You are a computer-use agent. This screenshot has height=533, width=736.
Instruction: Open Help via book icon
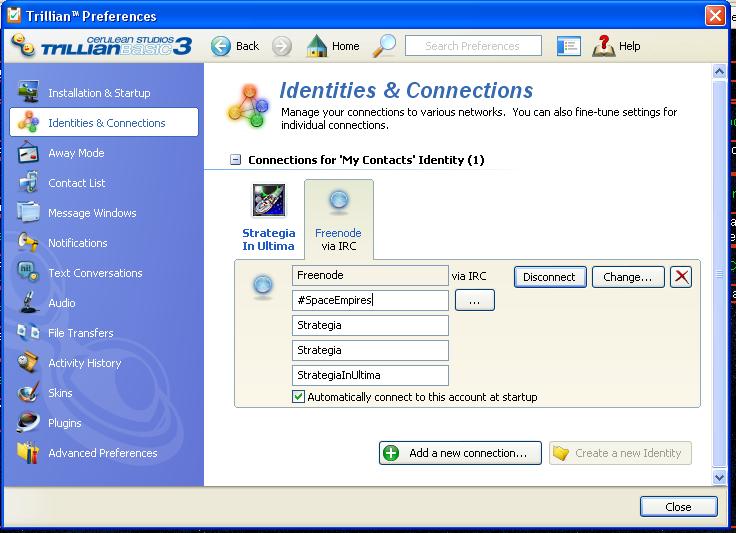pyautogui.click(x=603, y=46)
